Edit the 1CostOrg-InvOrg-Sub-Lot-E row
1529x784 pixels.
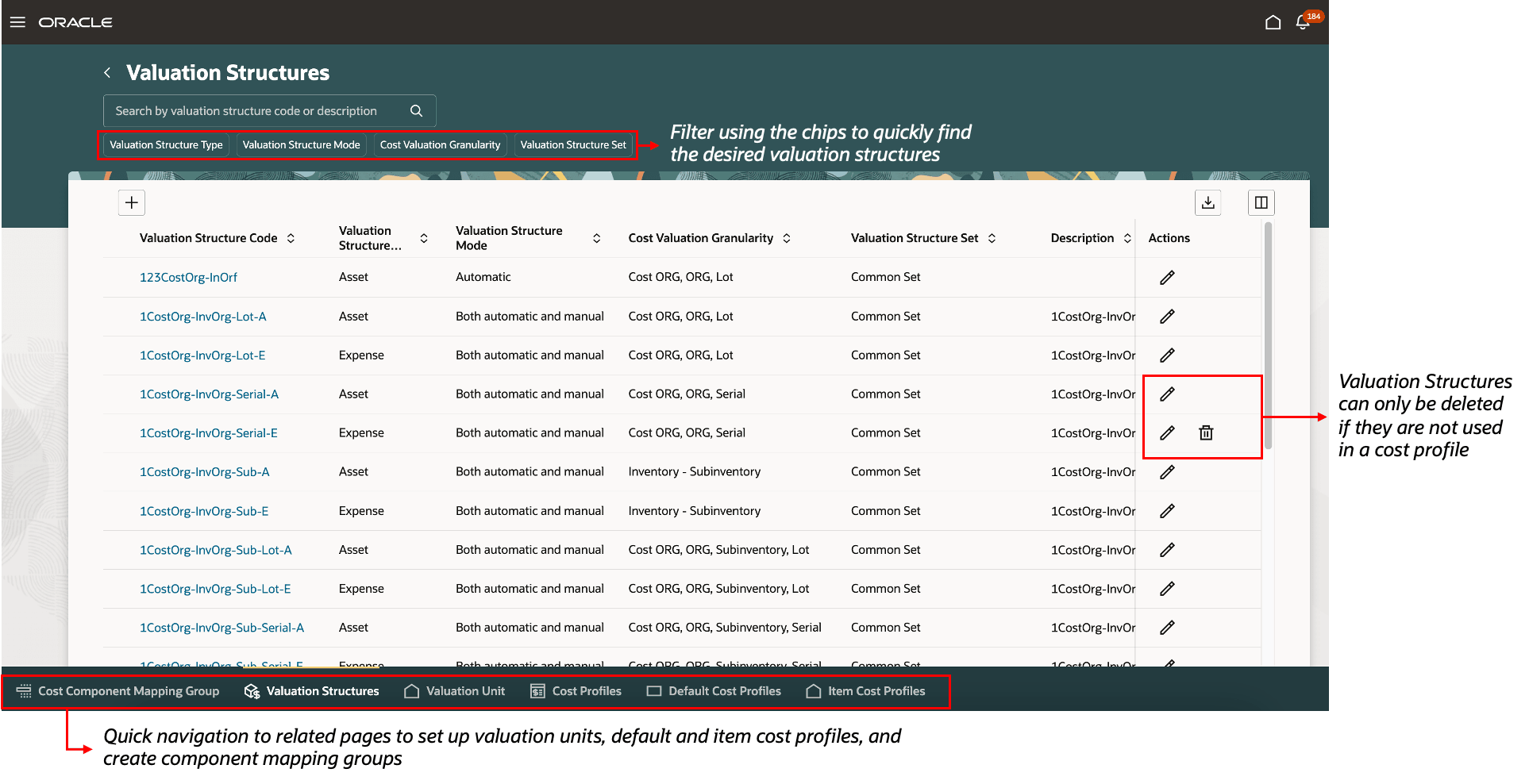pyautogui.click(x=1167, y=589)
